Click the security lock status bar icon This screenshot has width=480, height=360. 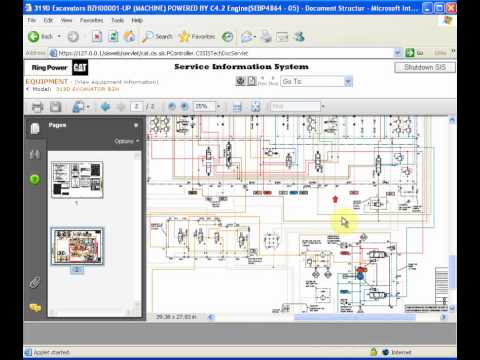373,352
